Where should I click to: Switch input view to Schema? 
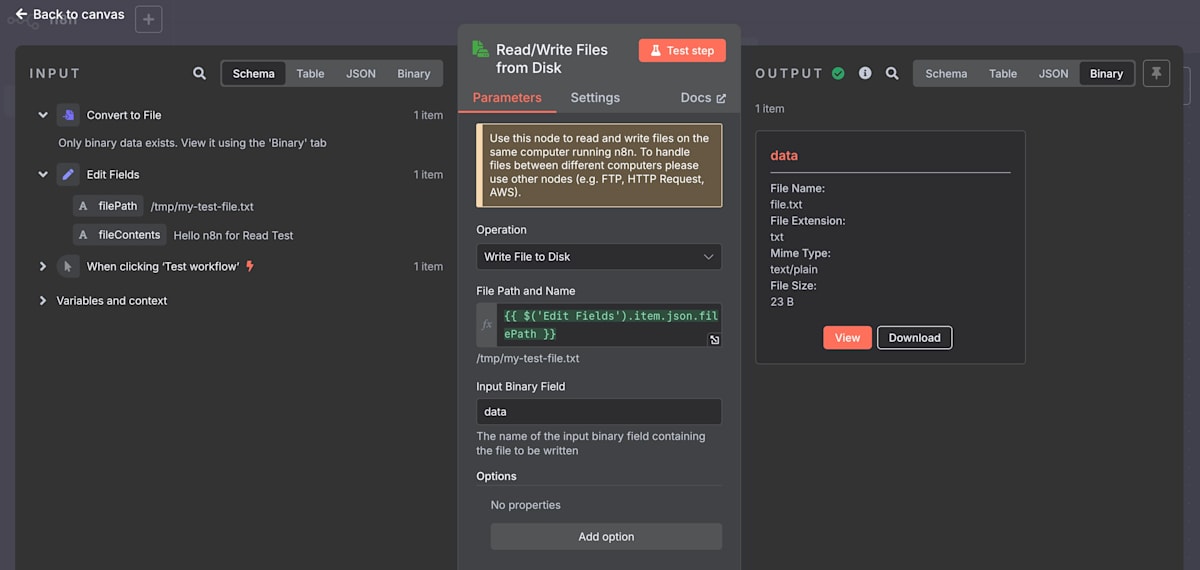(254, 73)
